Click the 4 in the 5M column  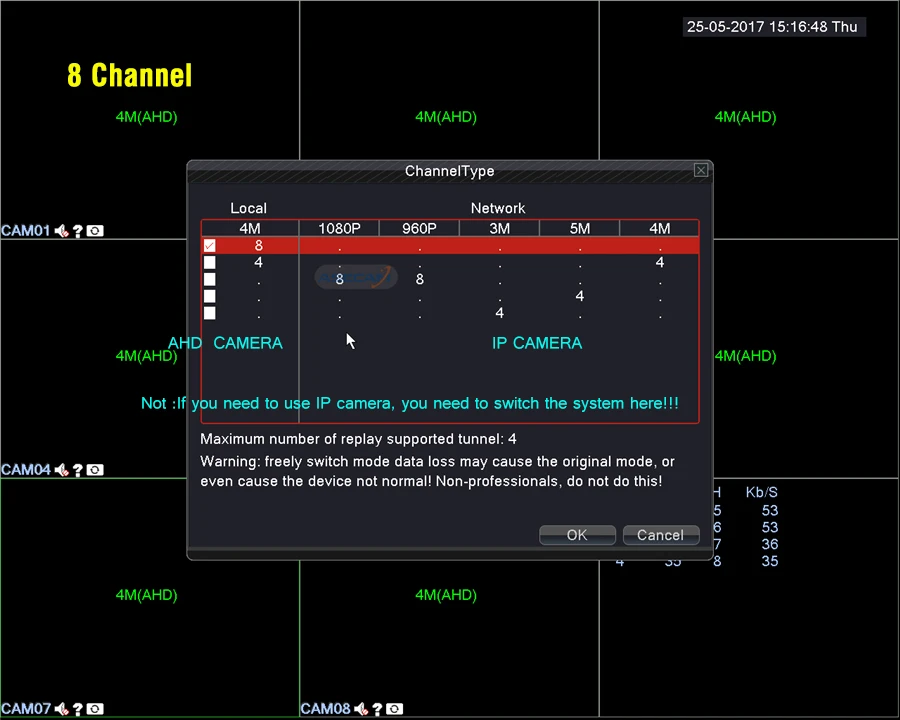point(580,296)
